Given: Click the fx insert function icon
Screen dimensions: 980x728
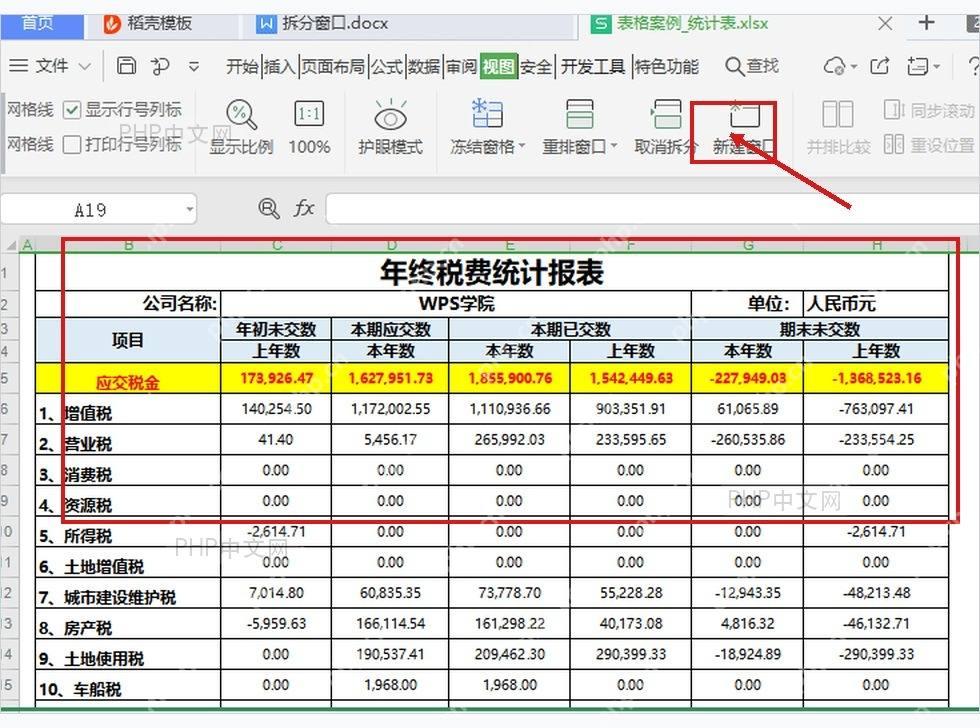Looking at the screenshot, I should tap(304, 208).
